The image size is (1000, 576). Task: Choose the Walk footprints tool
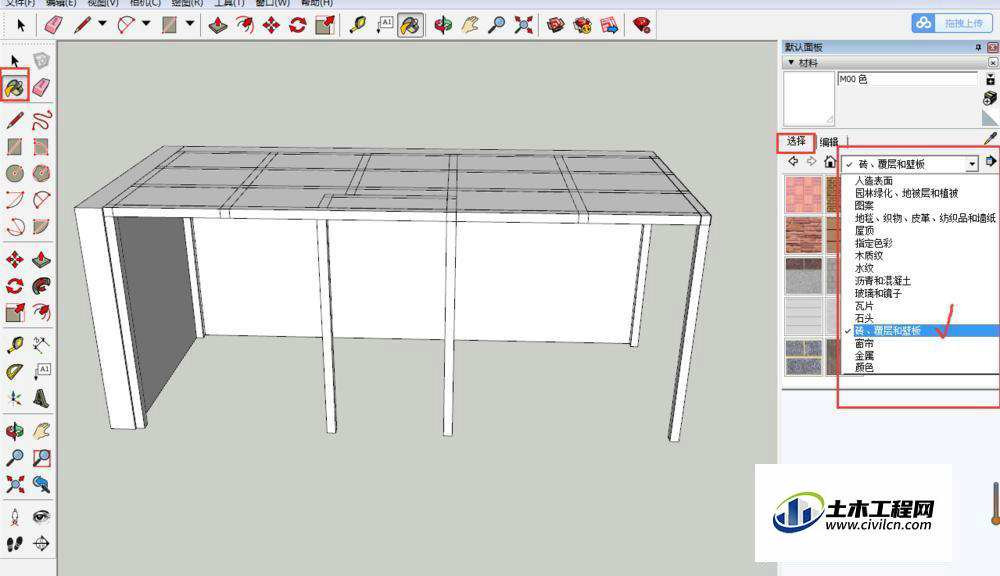pyautogui.click(x=15, y=543)
